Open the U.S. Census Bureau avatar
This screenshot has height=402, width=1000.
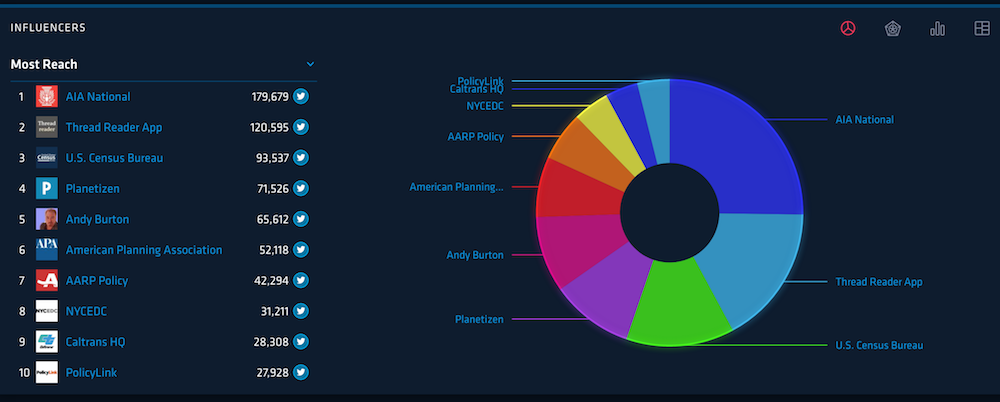coord(47,158)
